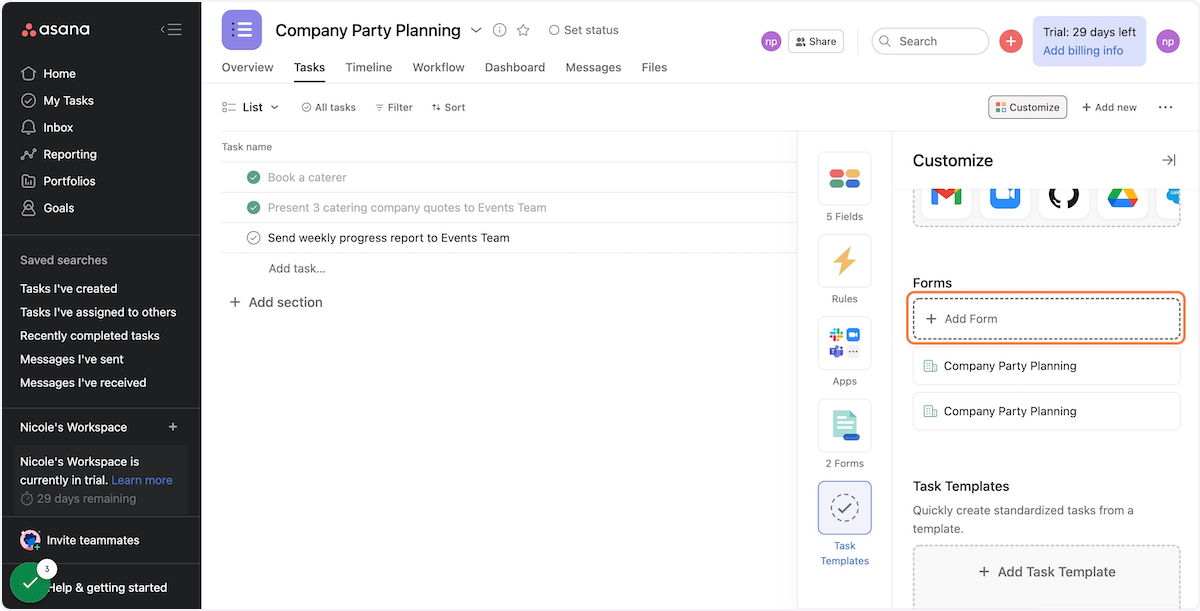This screenshot has width=1200, height=611.
Task: Open Portfolios in the sidebar
Action: (x=69, y=181)
